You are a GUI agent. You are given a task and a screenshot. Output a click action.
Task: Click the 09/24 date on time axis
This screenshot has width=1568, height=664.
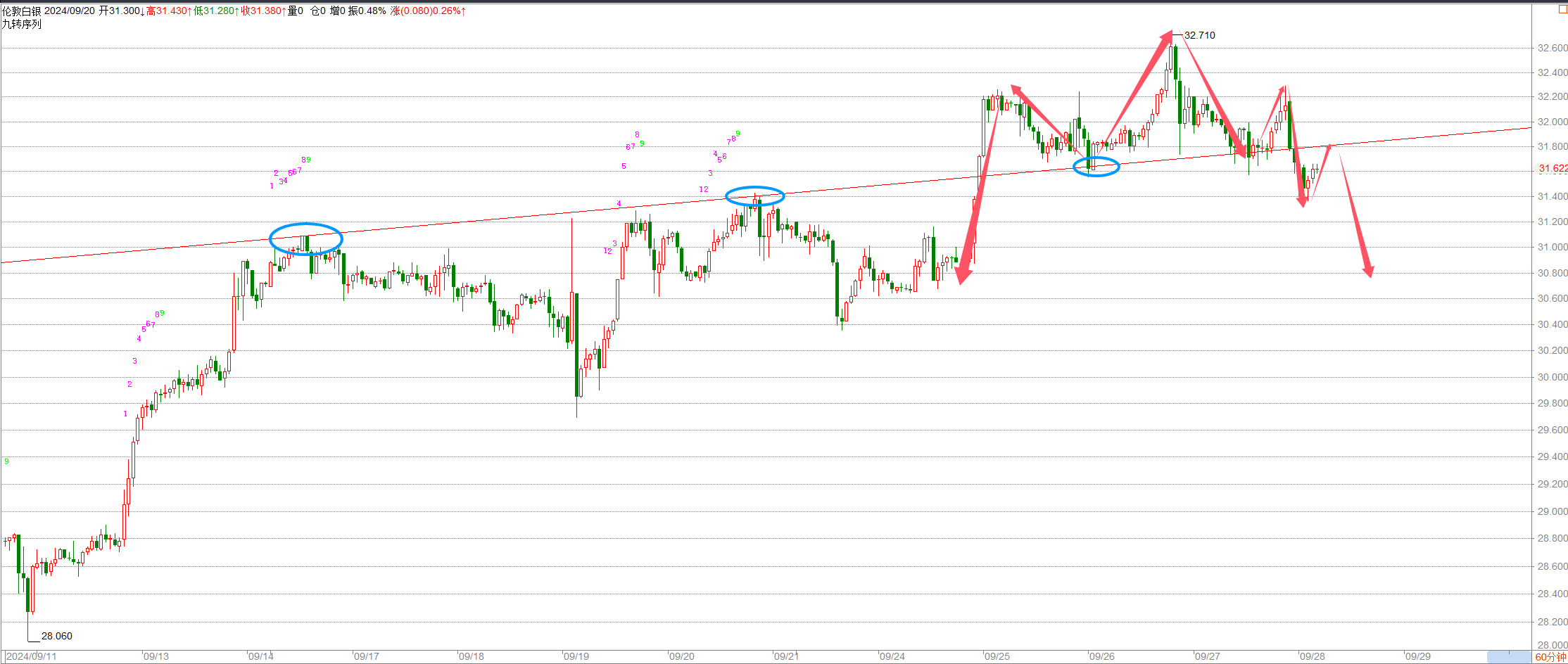pyautogui.click(x=892, y=656)
